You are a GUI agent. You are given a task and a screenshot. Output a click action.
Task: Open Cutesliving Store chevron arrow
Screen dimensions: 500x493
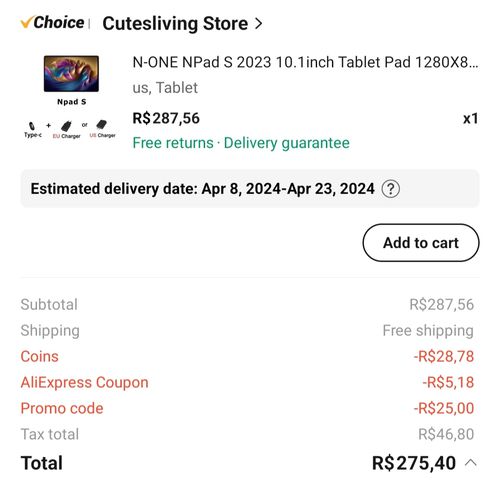pyautogui.click(x=258, y=24)
